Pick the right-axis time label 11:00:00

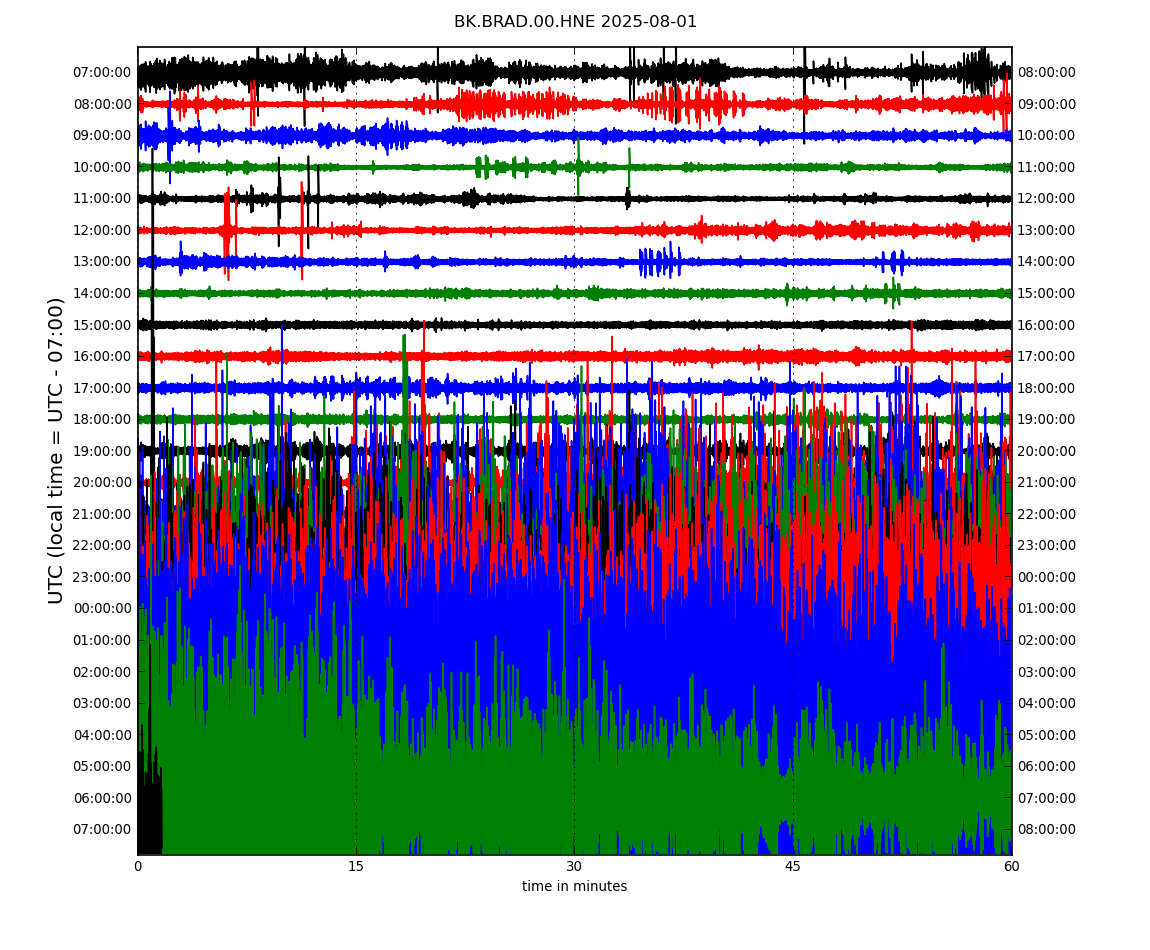tap(1047, 167)
